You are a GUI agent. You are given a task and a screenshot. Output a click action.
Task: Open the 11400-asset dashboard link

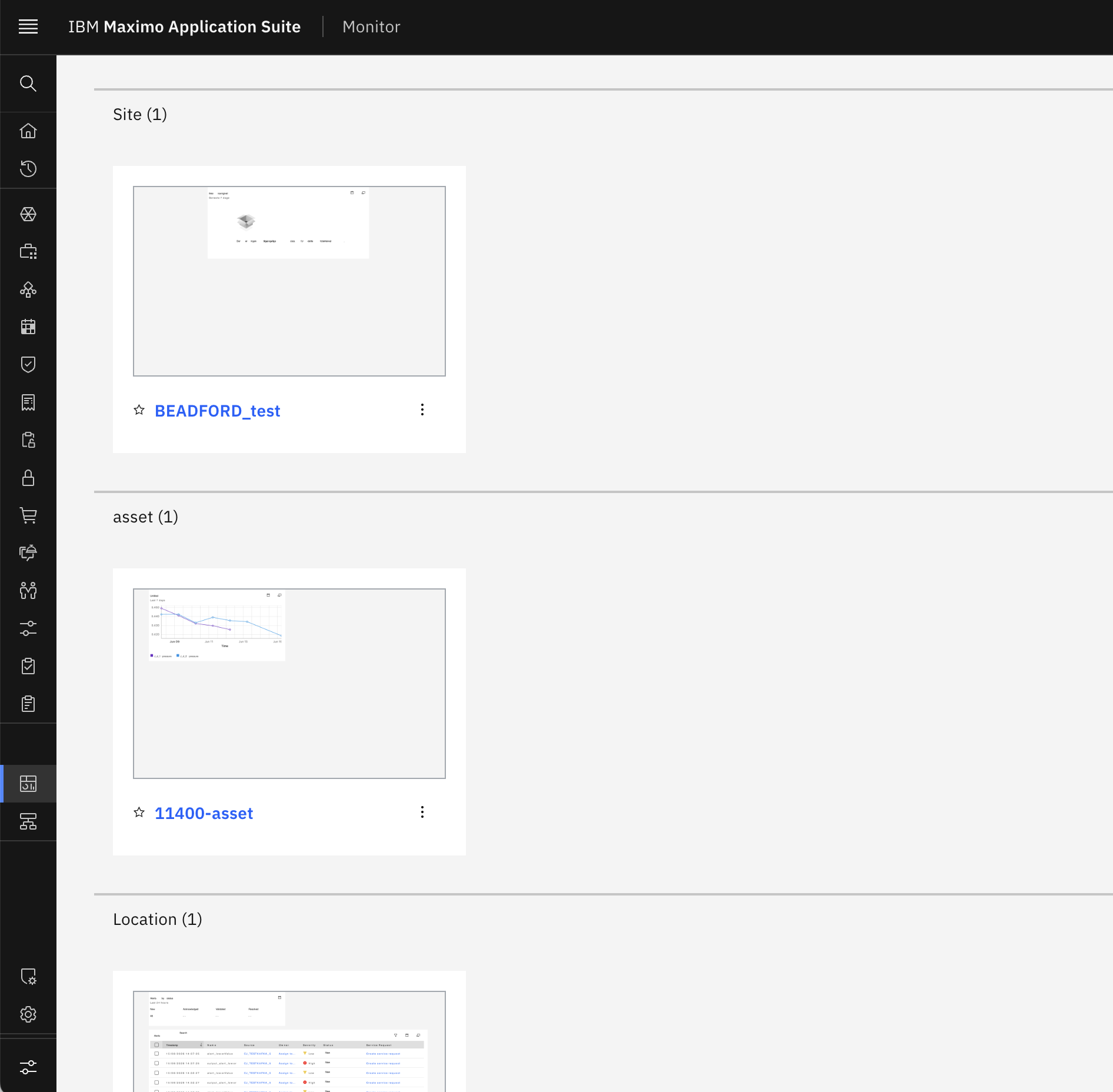[x=204, y=813]
